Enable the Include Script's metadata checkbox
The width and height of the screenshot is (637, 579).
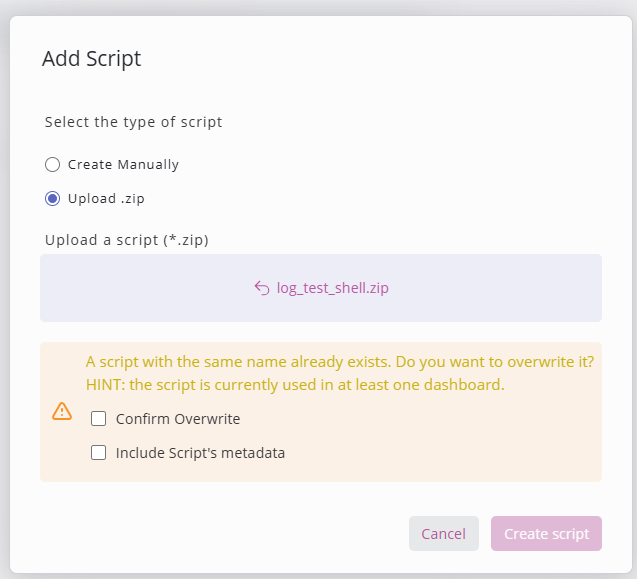coord(99,452)
